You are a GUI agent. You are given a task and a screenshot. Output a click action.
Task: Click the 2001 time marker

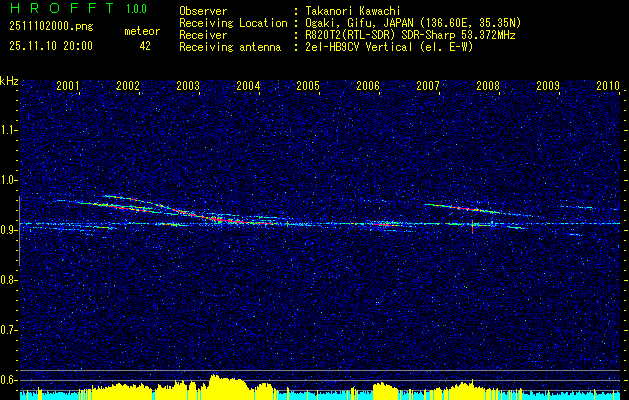[68, 85]
